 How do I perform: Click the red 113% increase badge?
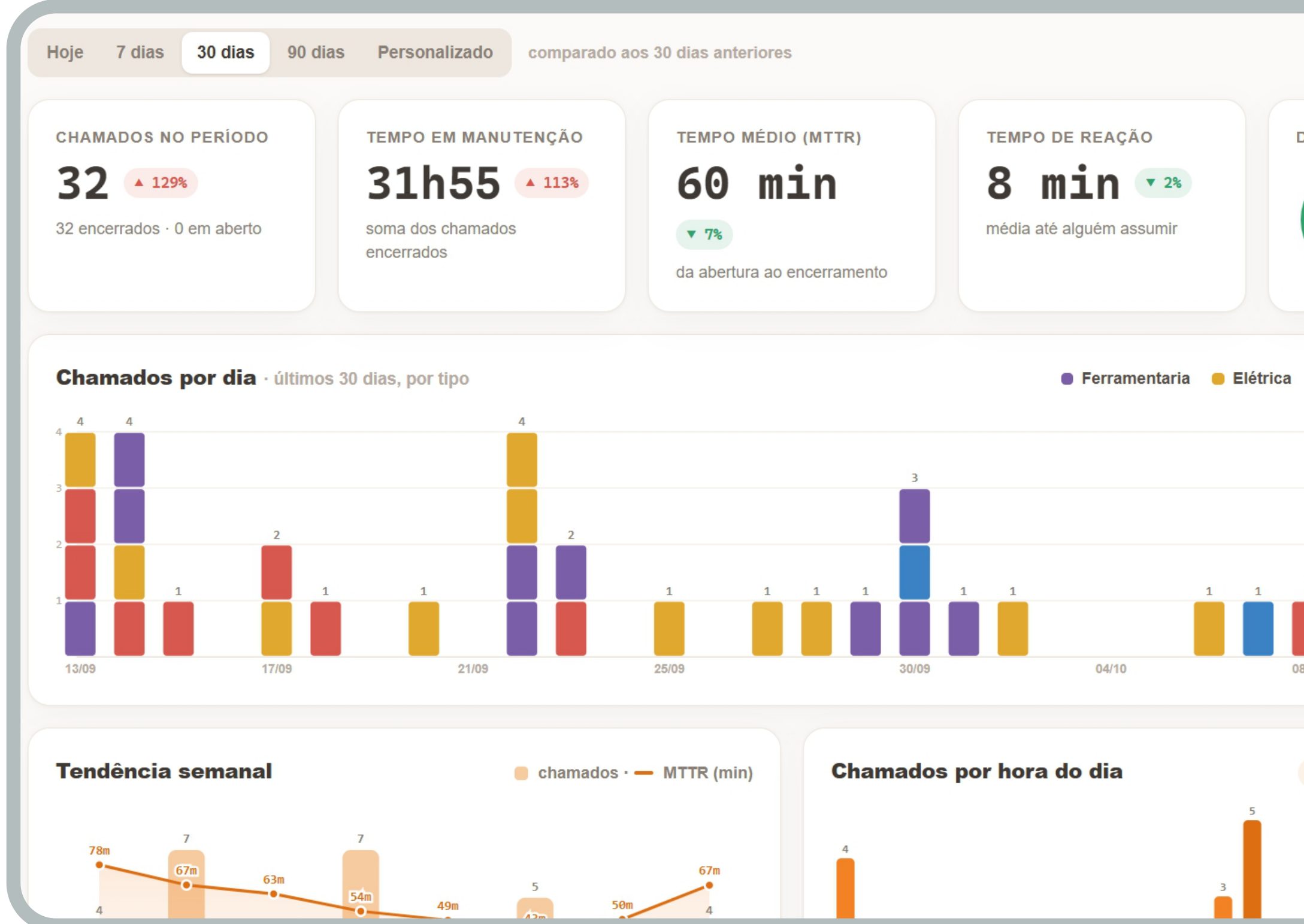click(552, 183)
